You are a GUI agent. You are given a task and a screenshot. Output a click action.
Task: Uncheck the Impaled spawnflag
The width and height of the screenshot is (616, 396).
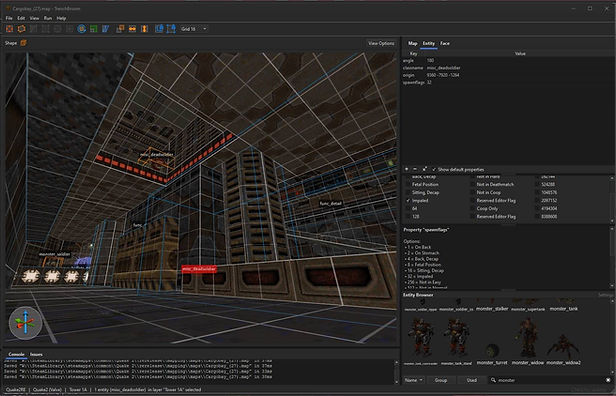(408, 200)
